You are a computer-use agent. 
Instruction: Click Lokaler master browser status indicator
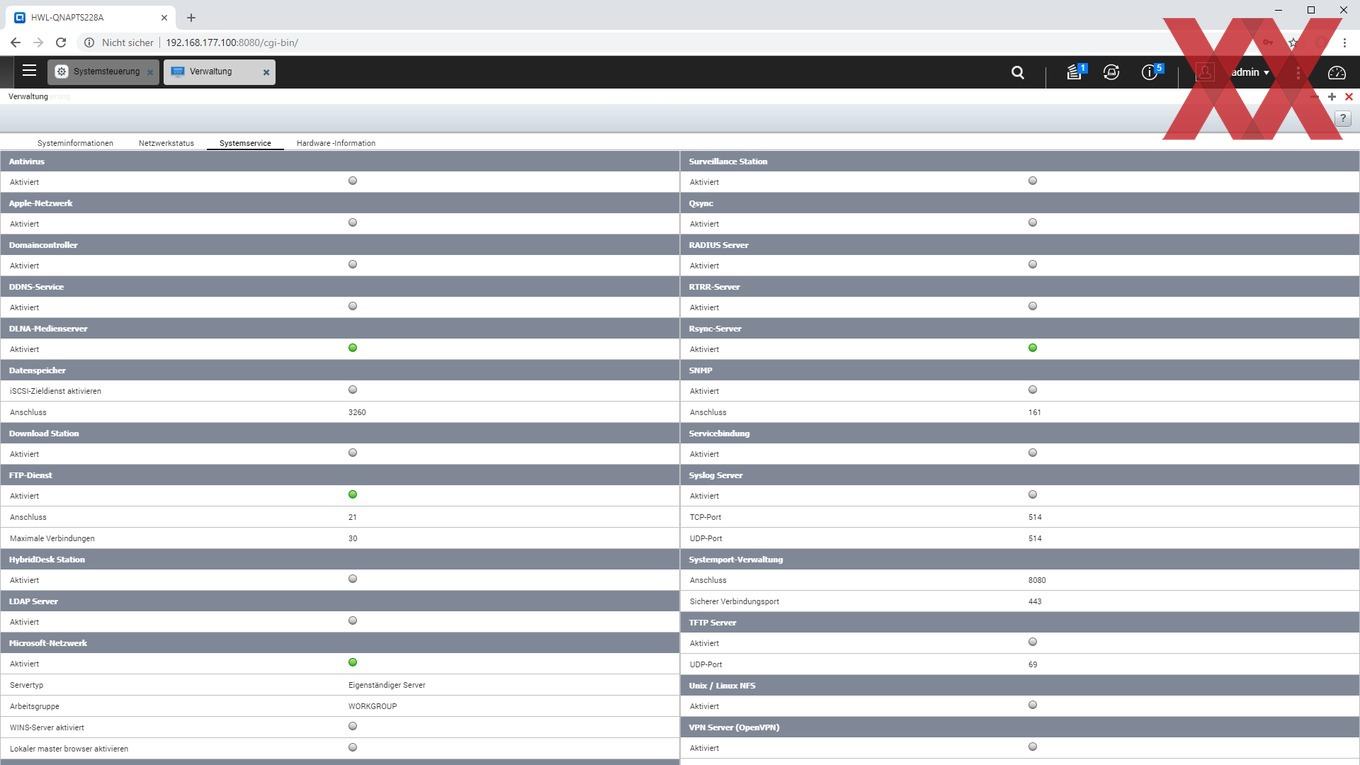[353, 747]
